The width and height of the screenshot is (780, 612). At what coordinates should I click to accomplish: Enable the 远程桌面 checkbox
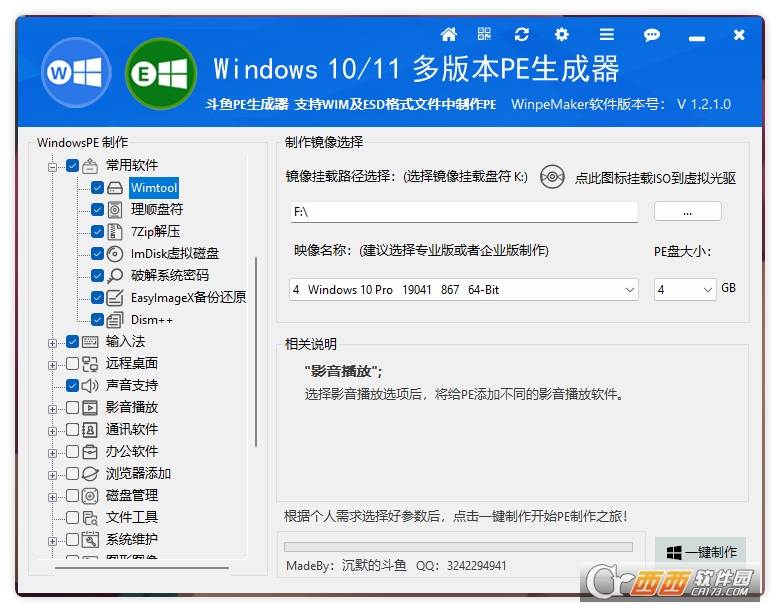click(73, 364)
